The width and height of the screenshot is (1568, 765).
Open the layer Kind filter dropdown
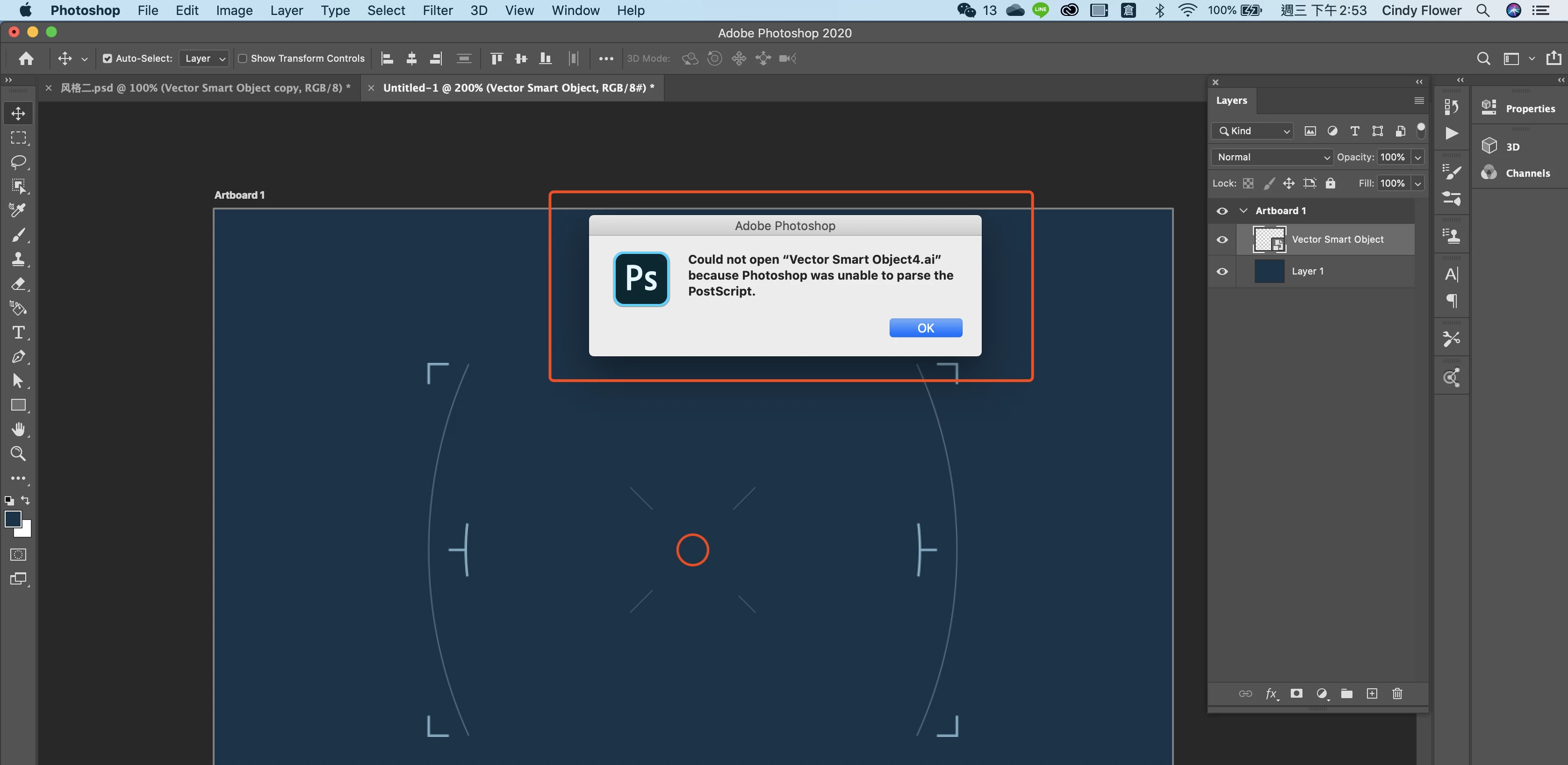pyautogui.click(x=1252, y=131)
